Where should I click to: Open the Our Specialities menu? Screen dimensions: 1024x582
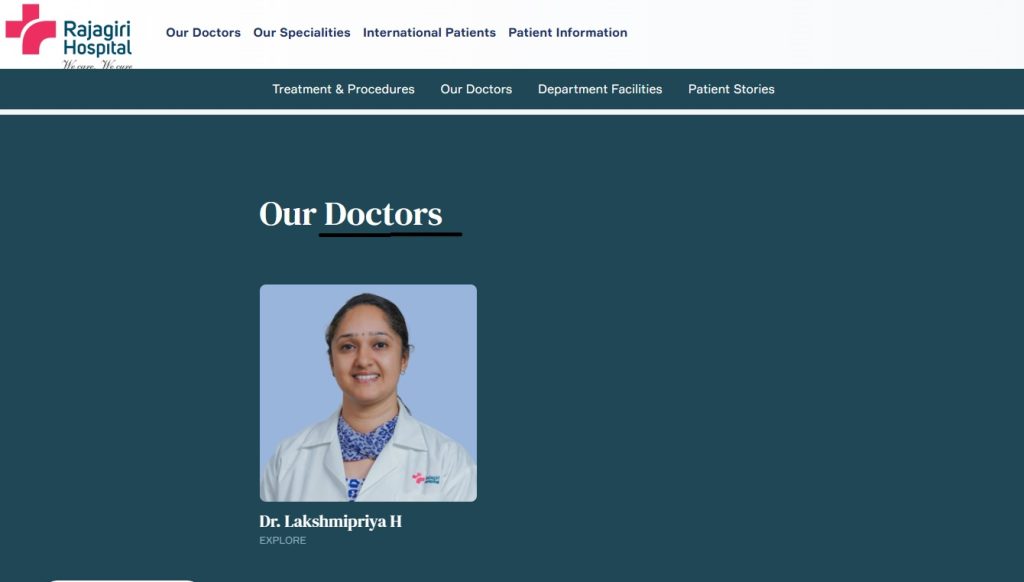[x=302, y=33]
